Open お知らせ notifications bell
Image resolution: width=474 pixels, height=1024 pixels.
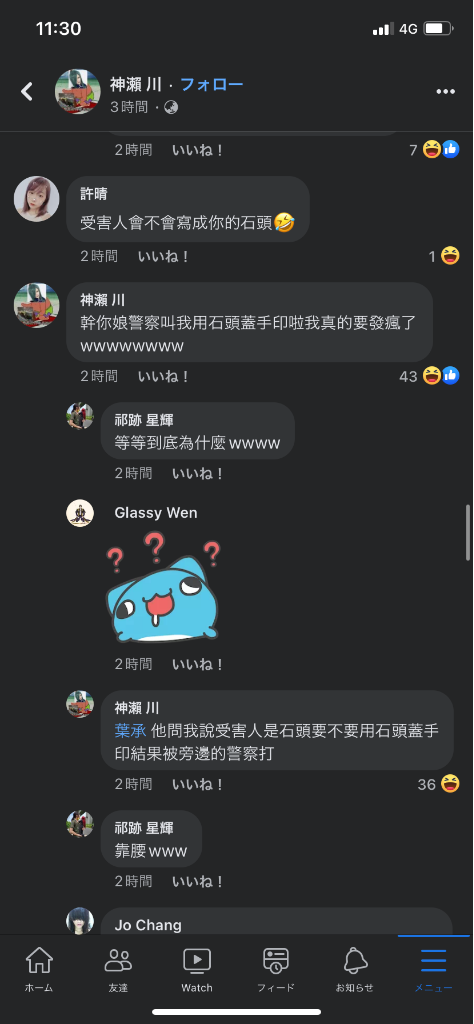tap(355, 970)
